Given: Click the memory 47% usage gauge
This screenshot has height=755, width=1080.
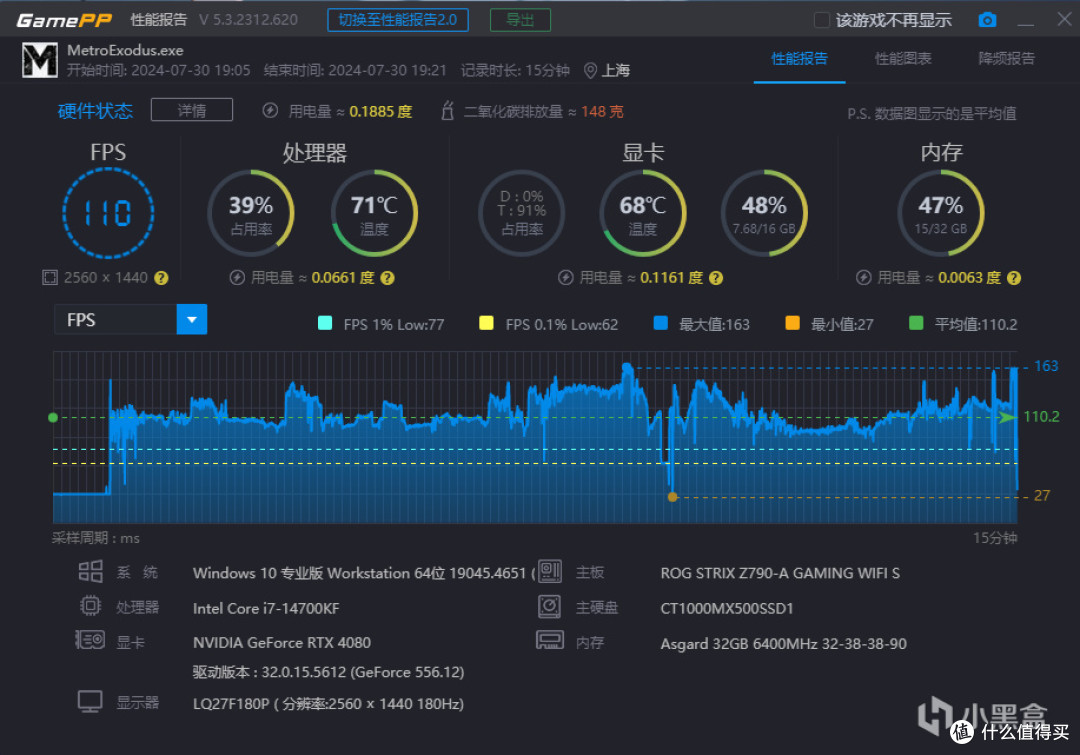Looking at the screenshot, I should (941, 213).
